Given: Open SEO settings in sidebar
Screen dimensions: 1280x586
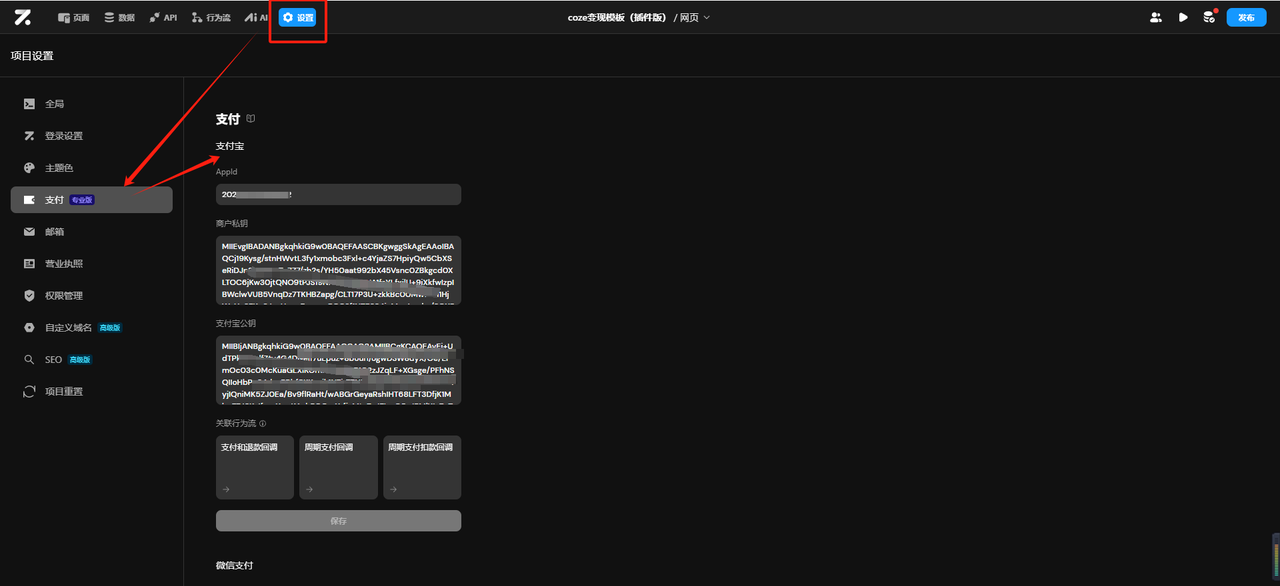Looking at the screenshot, I should pos(92,360).
